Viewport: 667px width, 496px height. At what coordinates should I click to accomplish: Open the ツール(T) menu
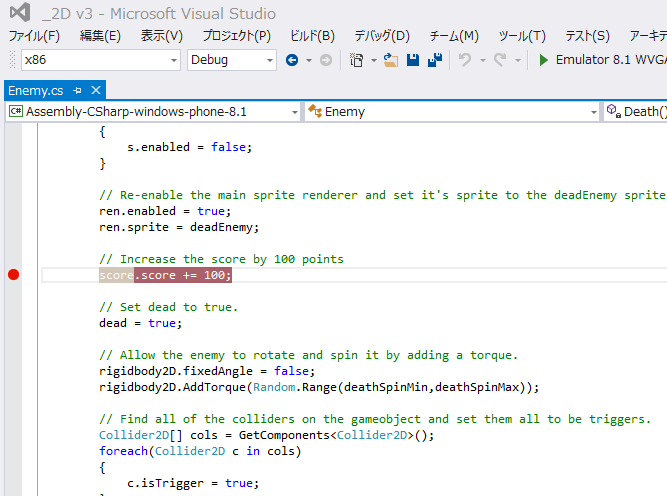pyautogui.click(x=522, y=36)
